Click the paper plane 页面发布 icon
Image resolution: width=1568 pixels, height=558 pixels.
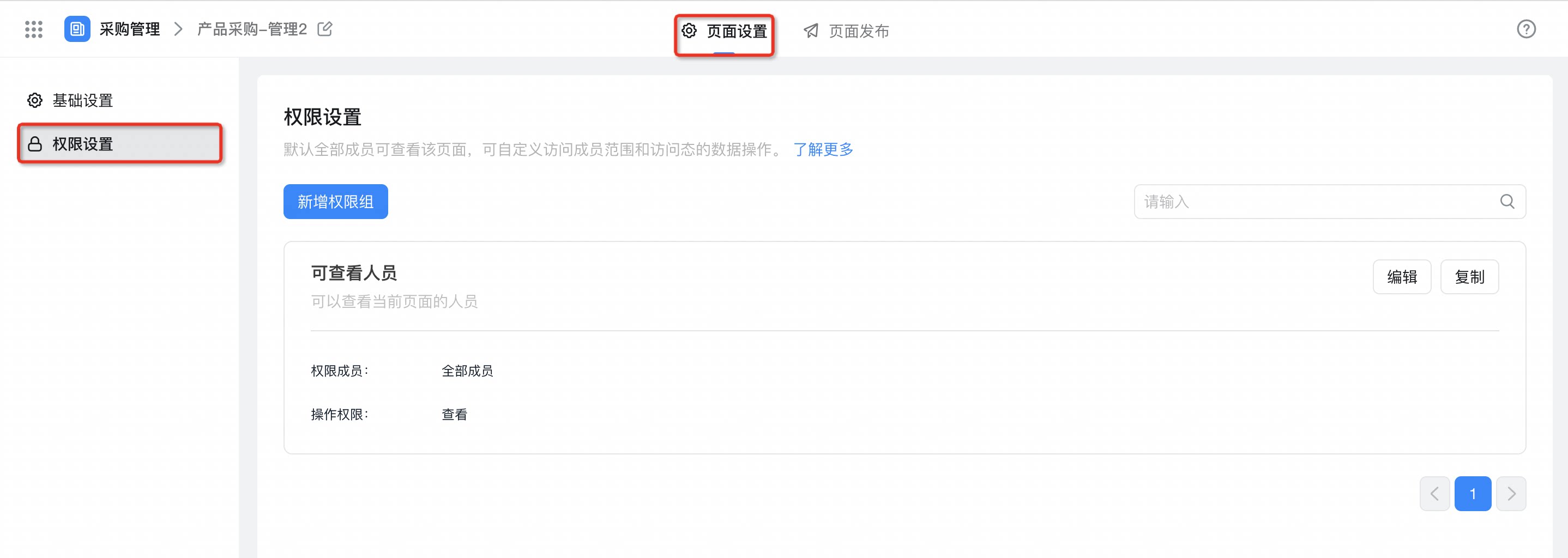point(811,31)
